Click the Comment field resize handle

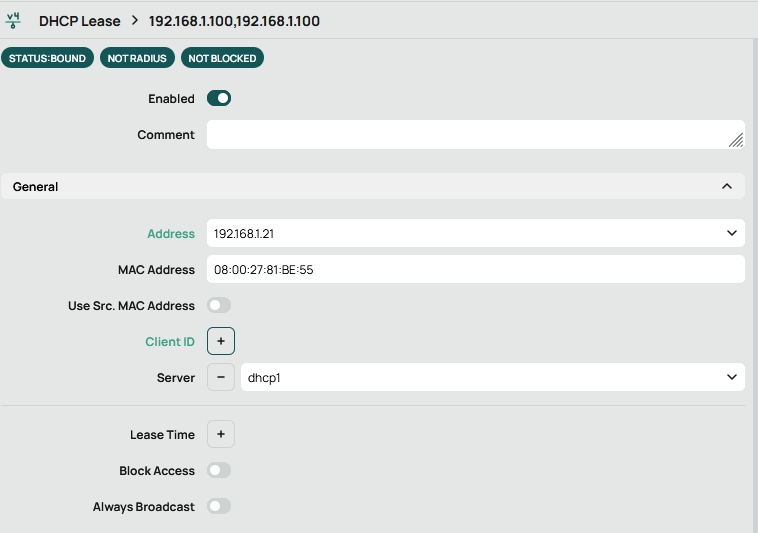pyautogui.click(x=736, y=140)
